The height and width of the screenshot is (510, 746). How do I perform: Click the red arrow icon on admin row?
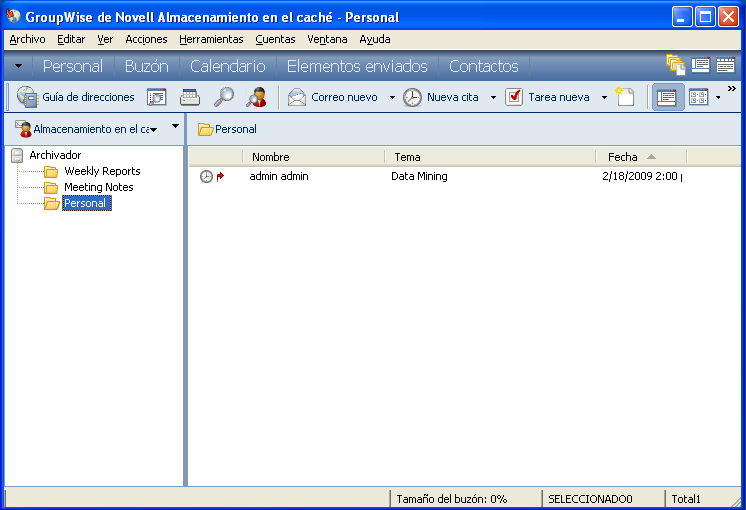point(220,177)
